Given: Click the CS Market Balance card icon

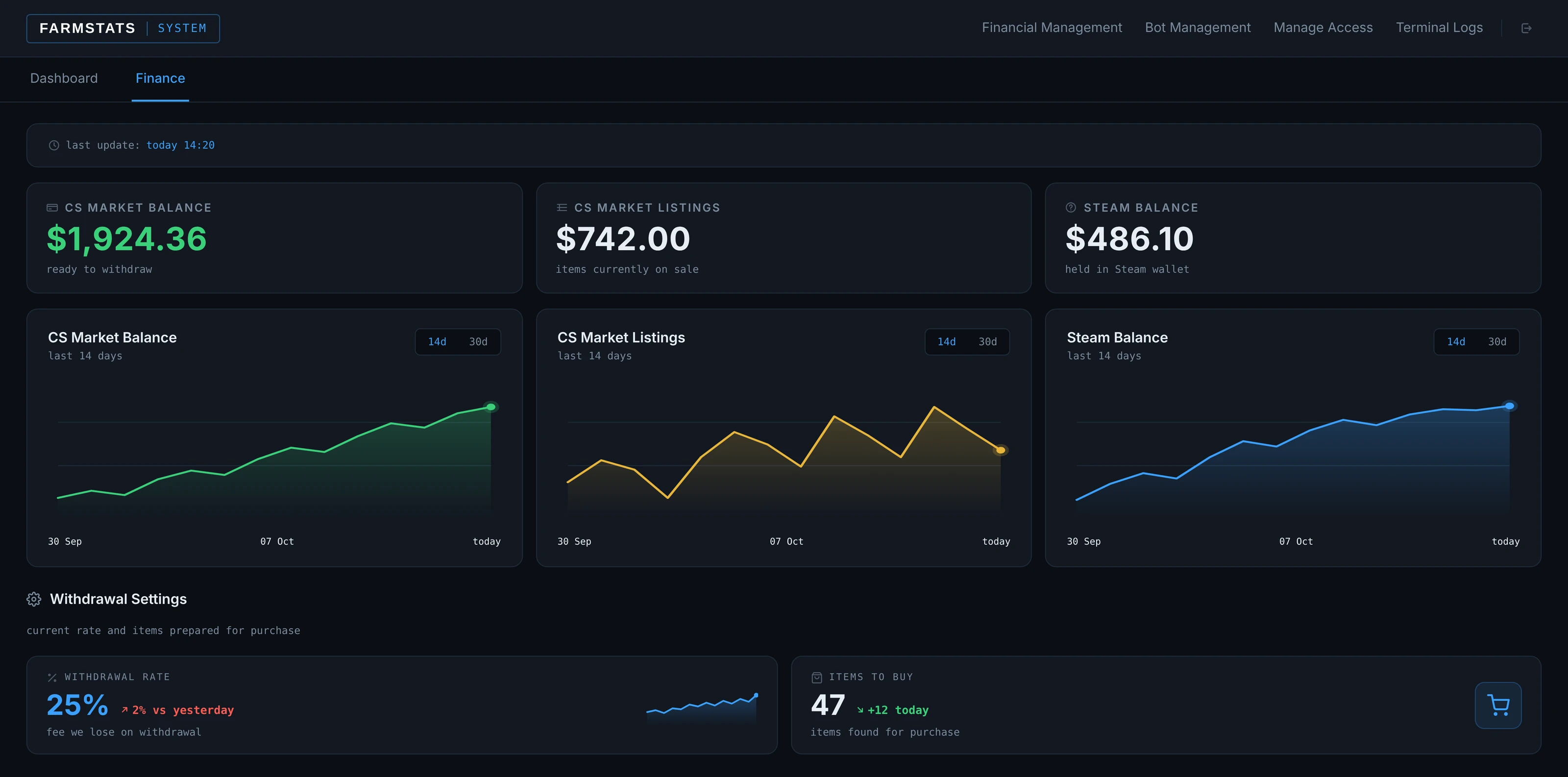Looking at the screenshot, I should click(52, 208).
